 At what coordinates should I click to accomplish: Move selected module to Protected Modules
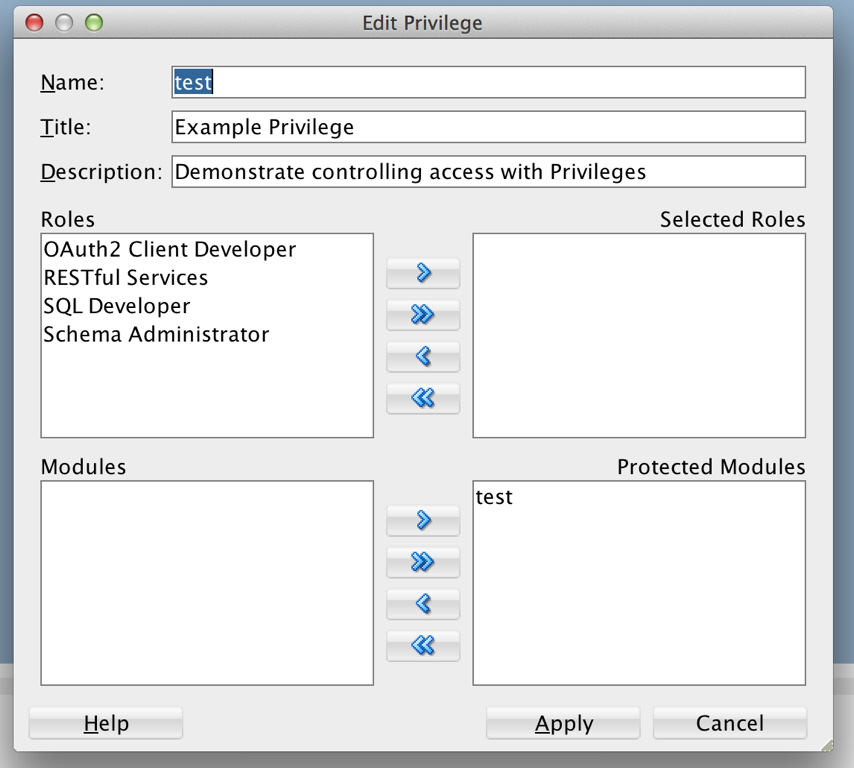[x=423, y=520]
